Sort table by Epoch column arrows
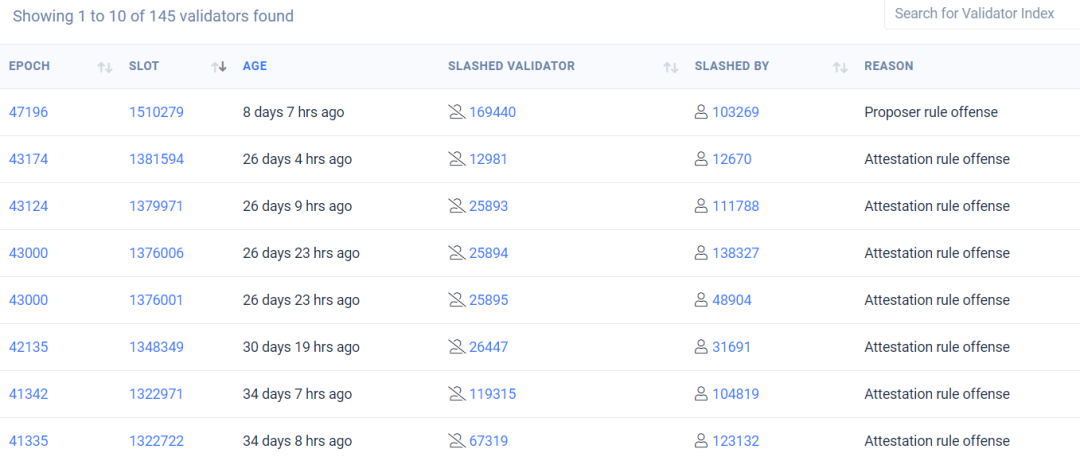The image size is (1080, 457). (x=105, y=67)
